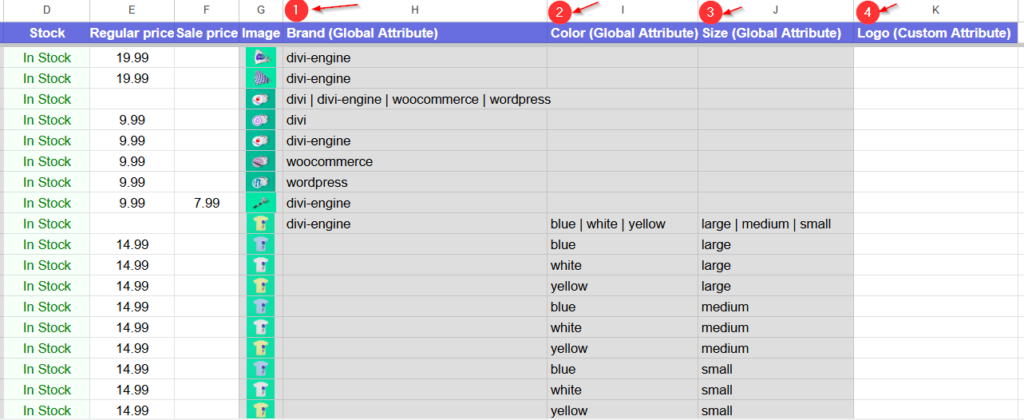1024x420 pixels.
Task: Select 'In Stock' in the yellow large row
Action: (46, 286)
